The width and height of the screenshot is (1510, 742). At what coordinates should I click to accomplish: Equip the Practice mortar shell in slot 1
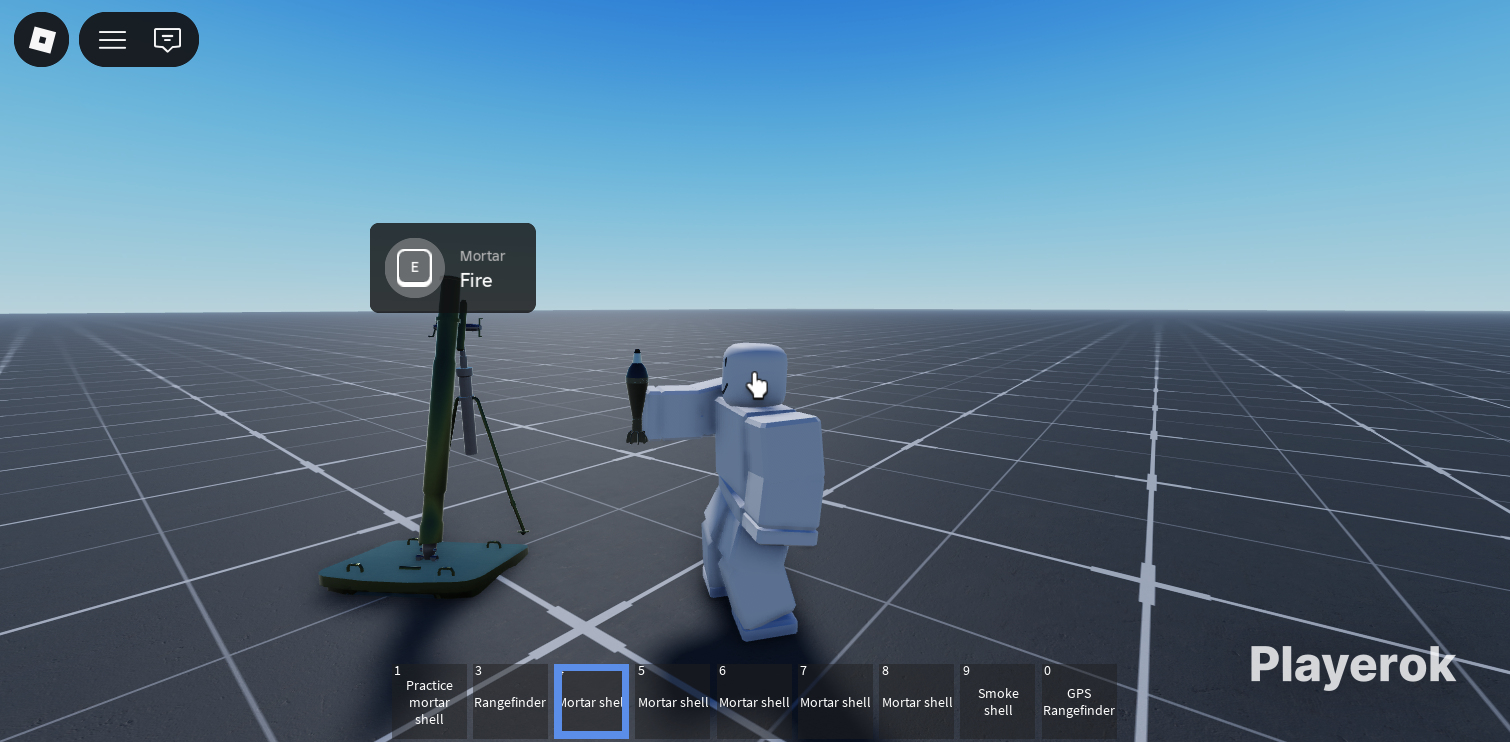pos(429,702)
